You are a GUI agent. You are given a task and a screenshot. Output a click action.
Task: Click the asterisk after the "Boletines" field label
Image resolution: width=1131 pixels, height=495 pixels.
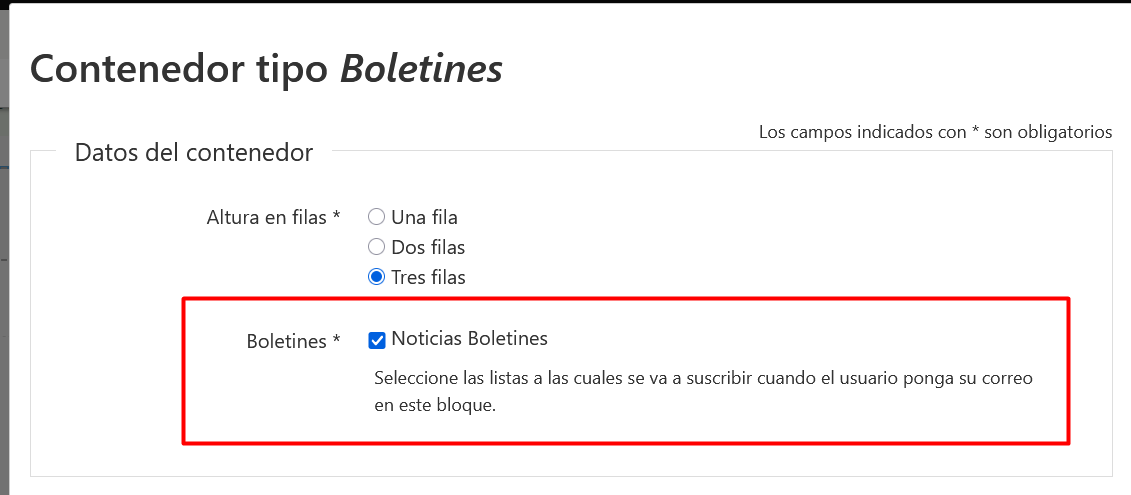(336, 341)
